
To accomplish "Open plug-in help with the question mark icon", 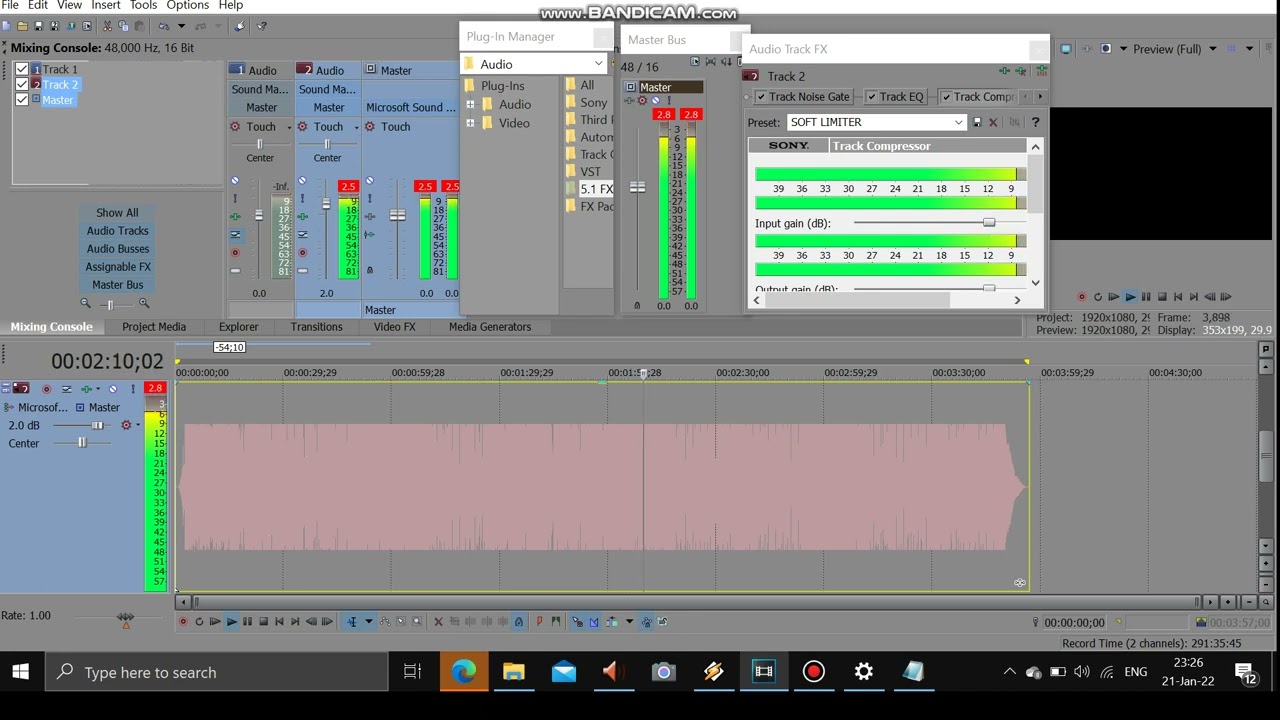I will [1035, 122].
